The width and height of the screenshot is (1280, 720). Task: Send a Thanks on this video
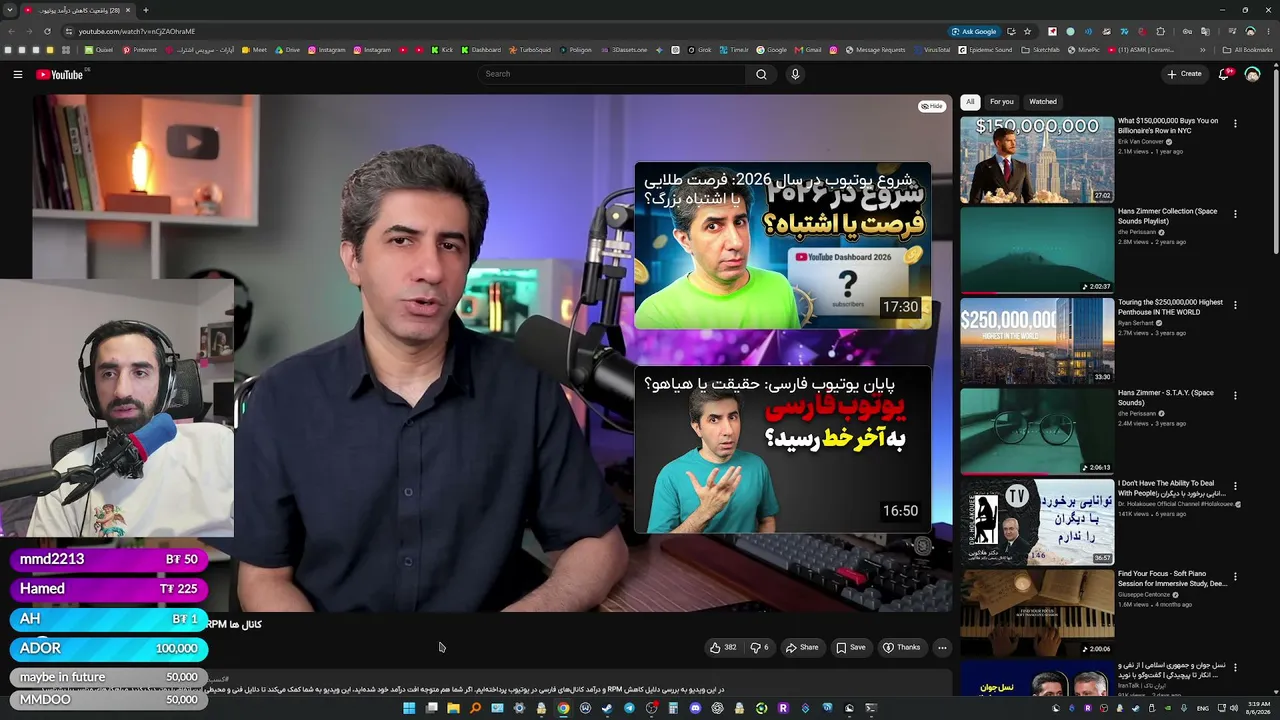pyautogui.click(x=901, y=647)
